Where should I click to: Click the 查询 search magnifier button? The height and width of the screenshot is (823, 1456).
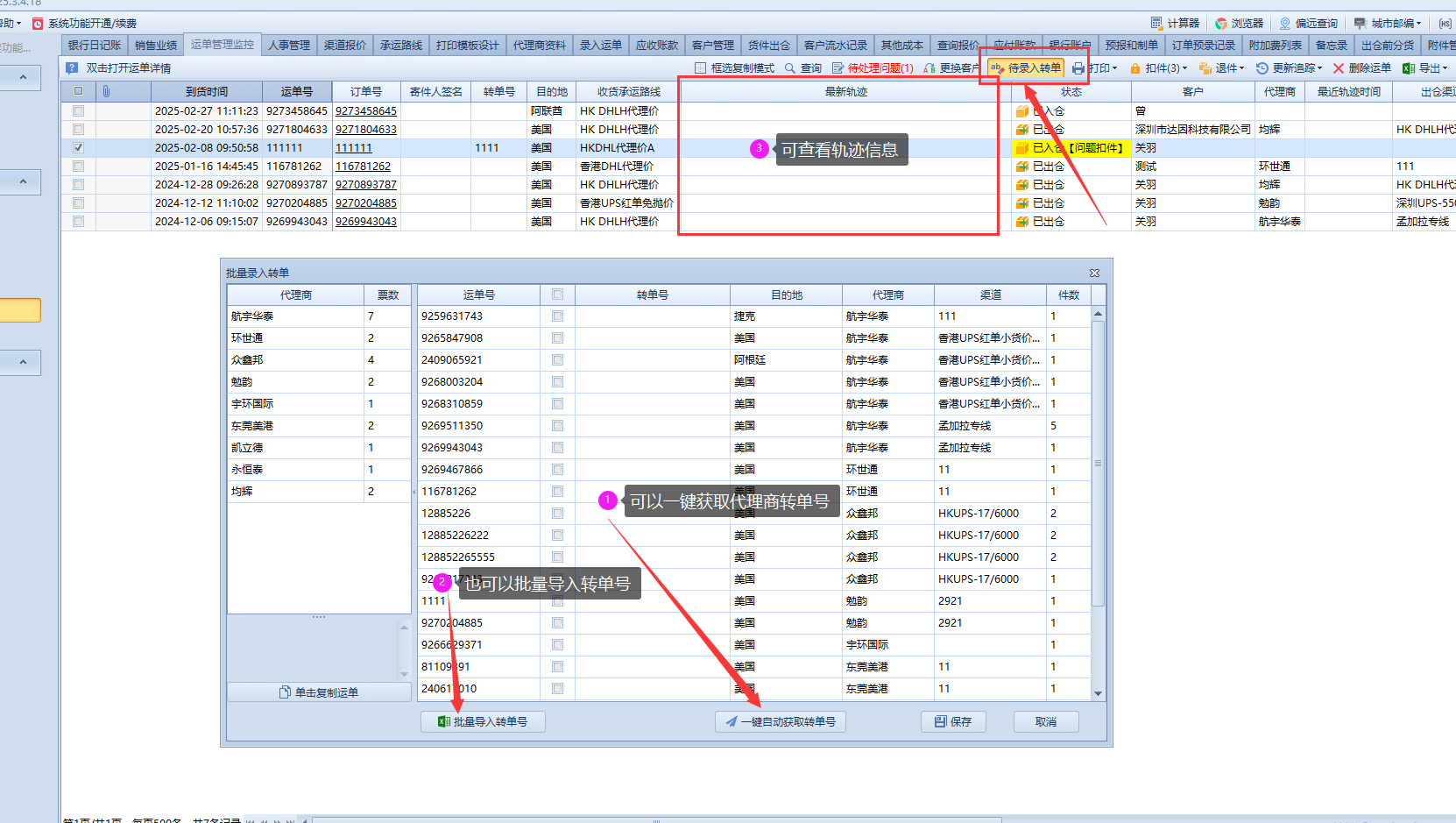(x=802, y=68)
